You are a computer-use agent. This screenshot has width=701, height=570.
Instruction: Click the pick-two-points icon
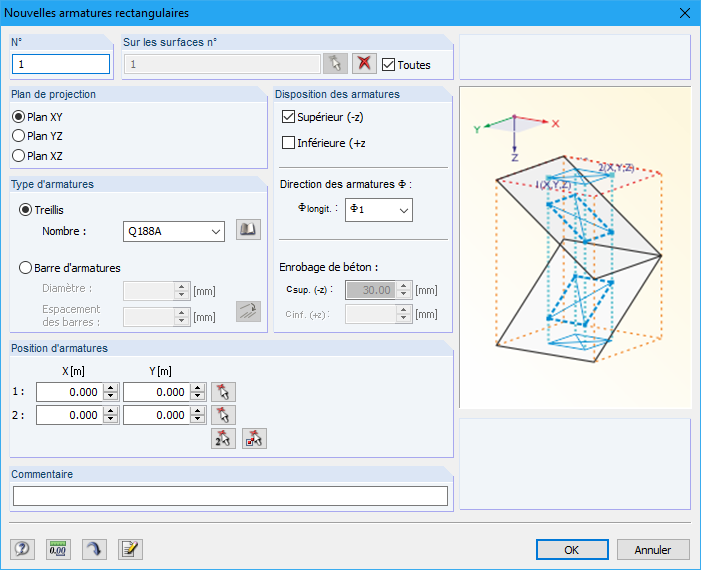tap(223, 439)
